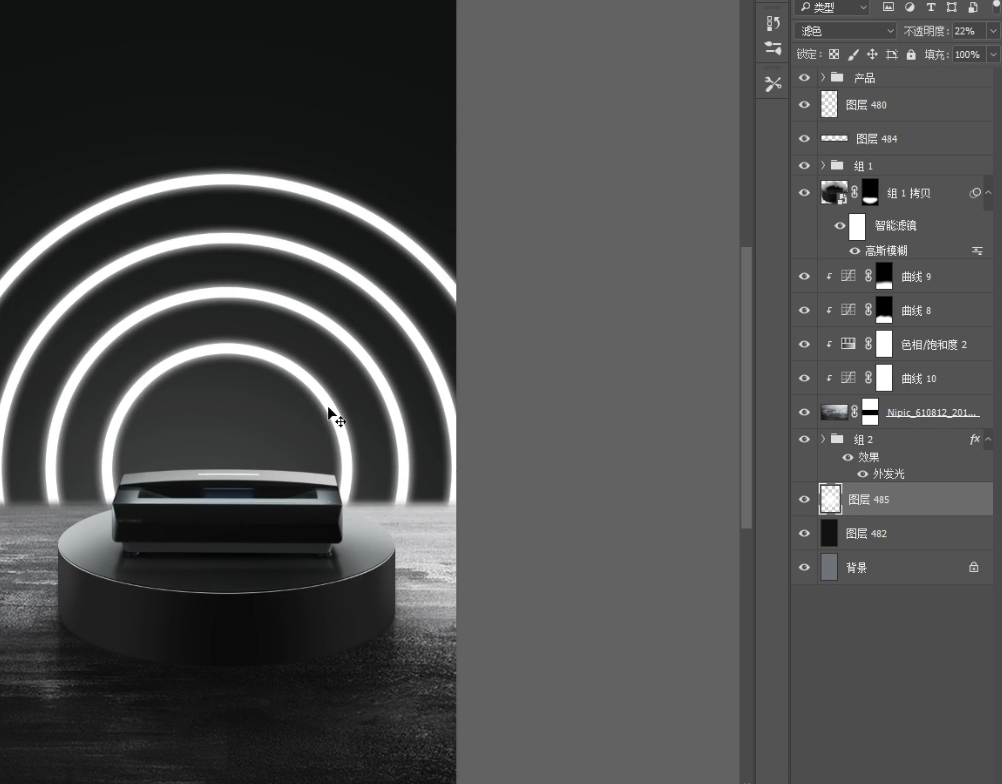
Task: Collapse smart filters of 组 1 拷贝
Action: click(x=988, y=192)
